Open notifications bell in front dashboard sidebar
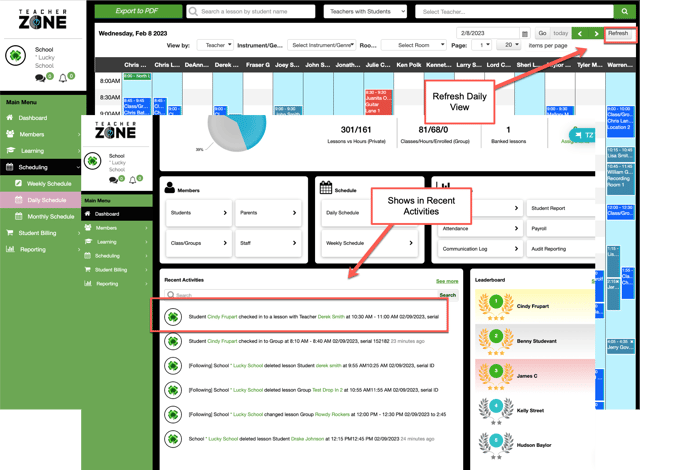 (133, 180)
